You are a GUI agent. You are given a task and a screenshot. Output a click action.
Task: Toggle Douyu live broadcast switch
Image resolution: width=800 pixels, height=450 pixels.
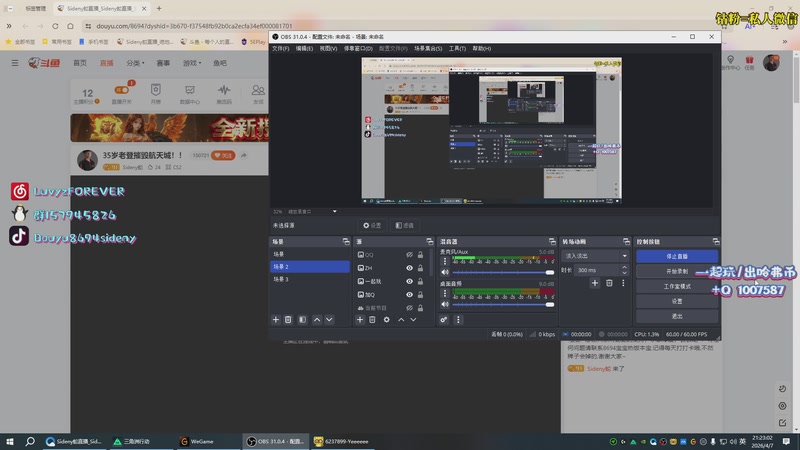coord(122,90)
